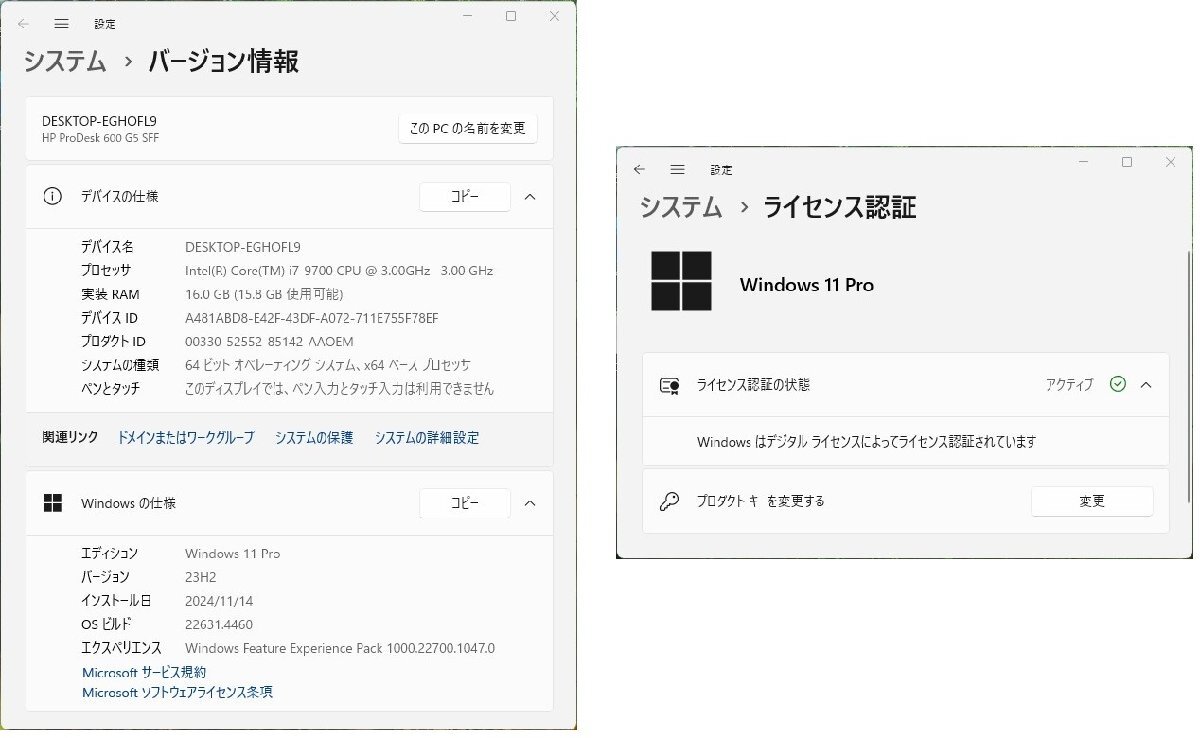Screen dimensions: 1200x738
Task: Collapse the ライセンス認証の状態 section
Action: 1147,384
